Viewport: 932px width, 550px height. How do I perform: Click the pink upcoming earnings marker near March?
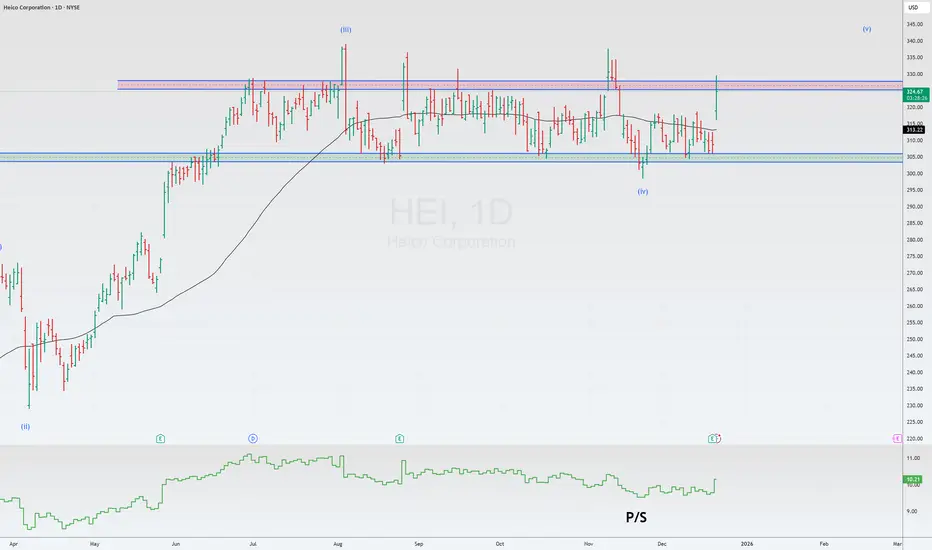(897, 439)
